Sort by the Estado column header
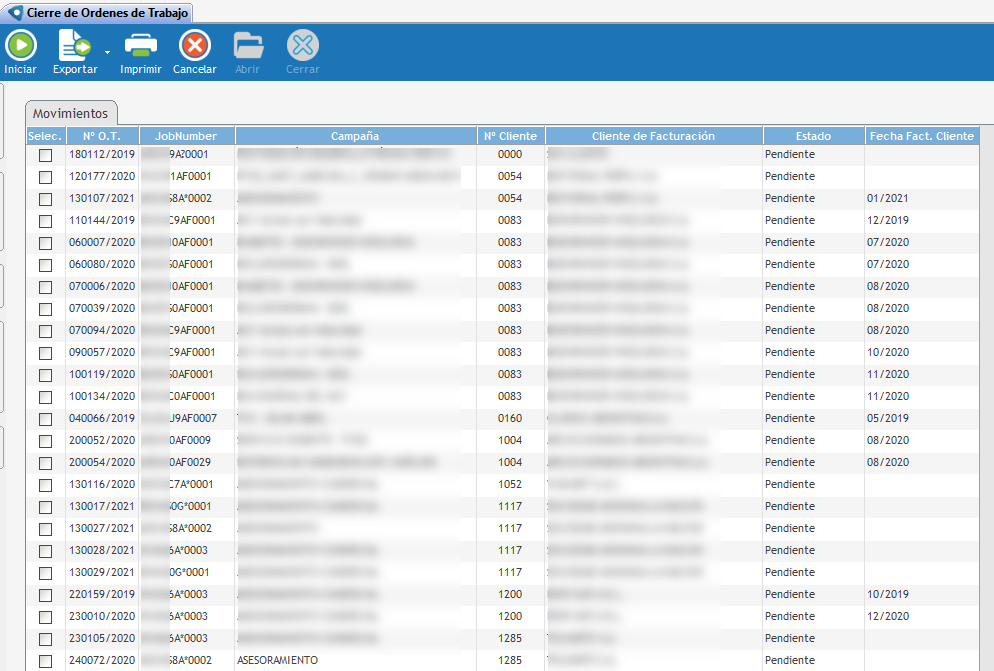The width and height of the screenshot is (994, 671). coord(813,136)
